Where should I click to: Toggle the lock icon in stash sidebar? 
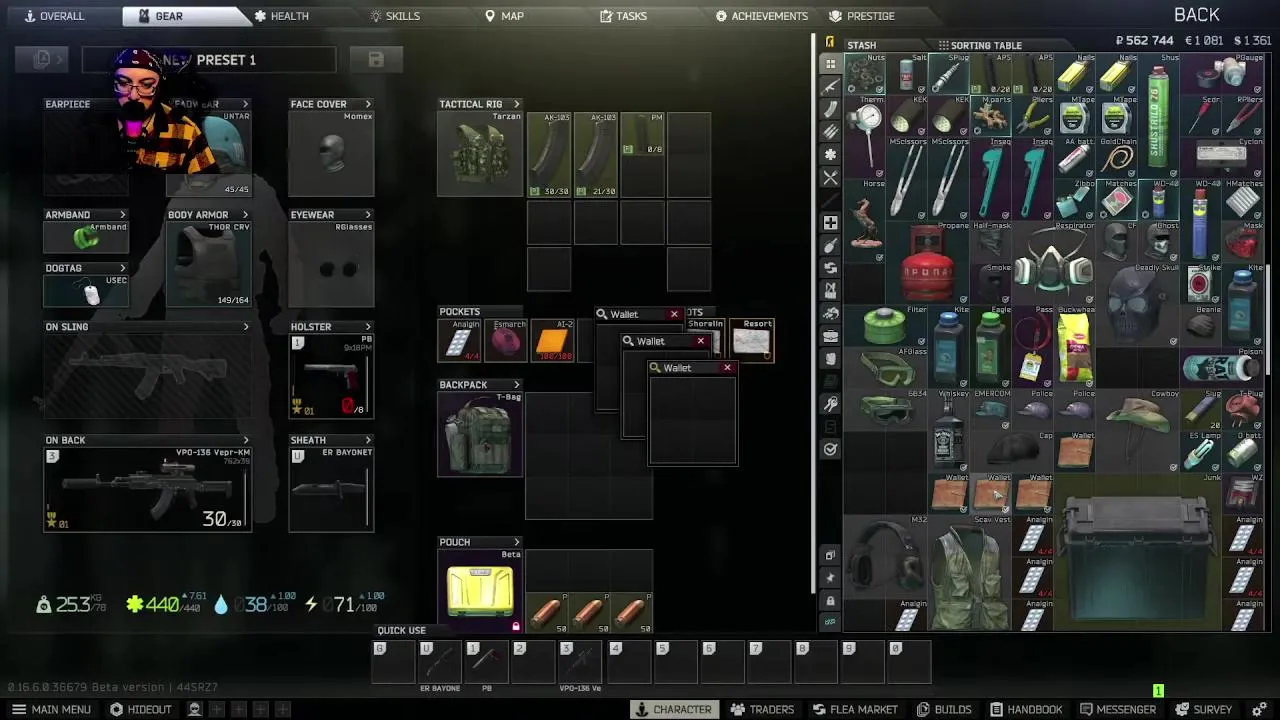tap(830, 600)
